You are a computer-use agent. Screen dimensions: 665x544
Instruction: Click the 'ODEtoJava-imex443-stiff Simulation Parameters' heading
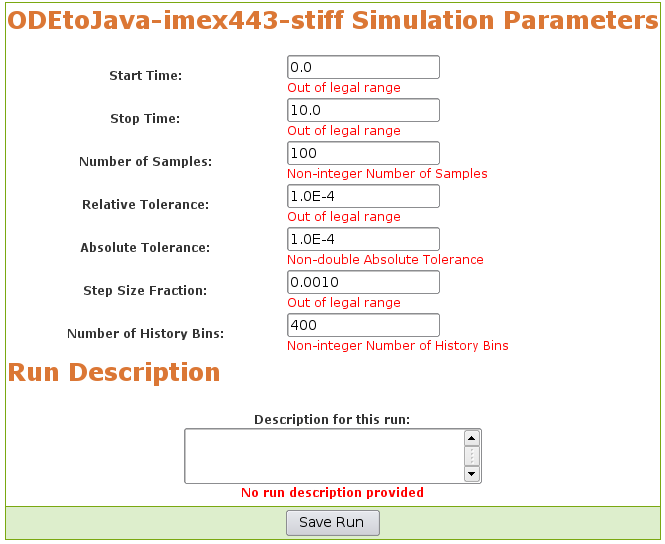[x=332, y=20]
